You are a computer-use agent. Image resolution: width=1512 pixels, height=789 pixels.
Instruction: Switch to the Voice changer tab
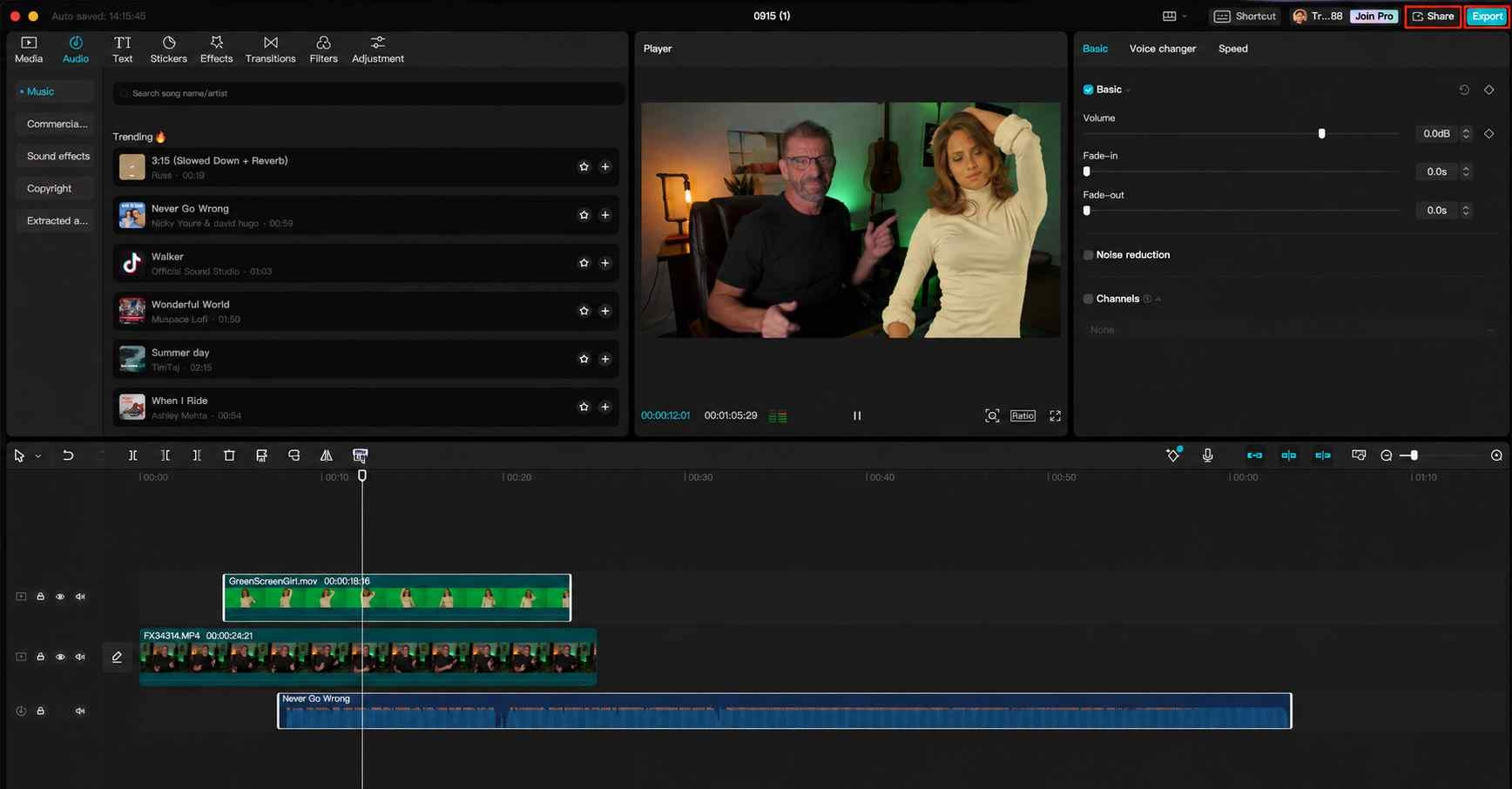coord(1162,49)
